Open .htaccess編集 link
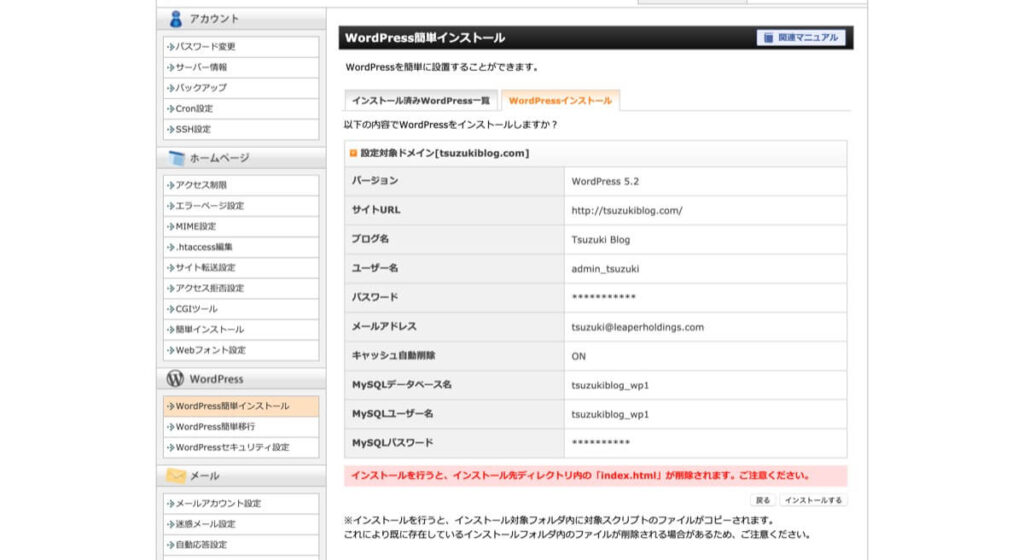Image resolution: width=1024 pixels, height=560 pixels. coord(241,247)
